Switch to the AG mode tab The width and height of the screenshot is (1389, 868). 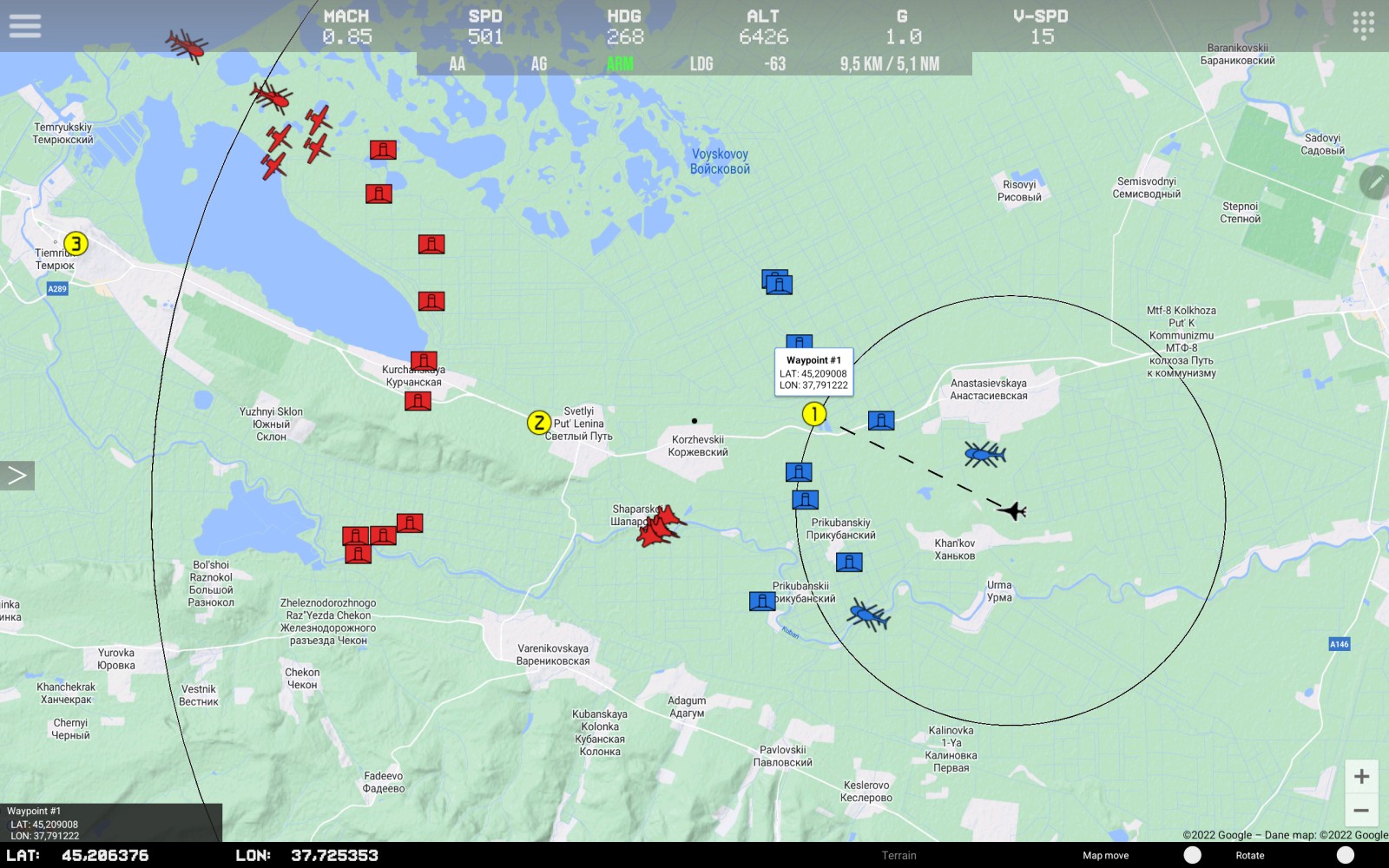pyautogui.click(x=539, y=64)
